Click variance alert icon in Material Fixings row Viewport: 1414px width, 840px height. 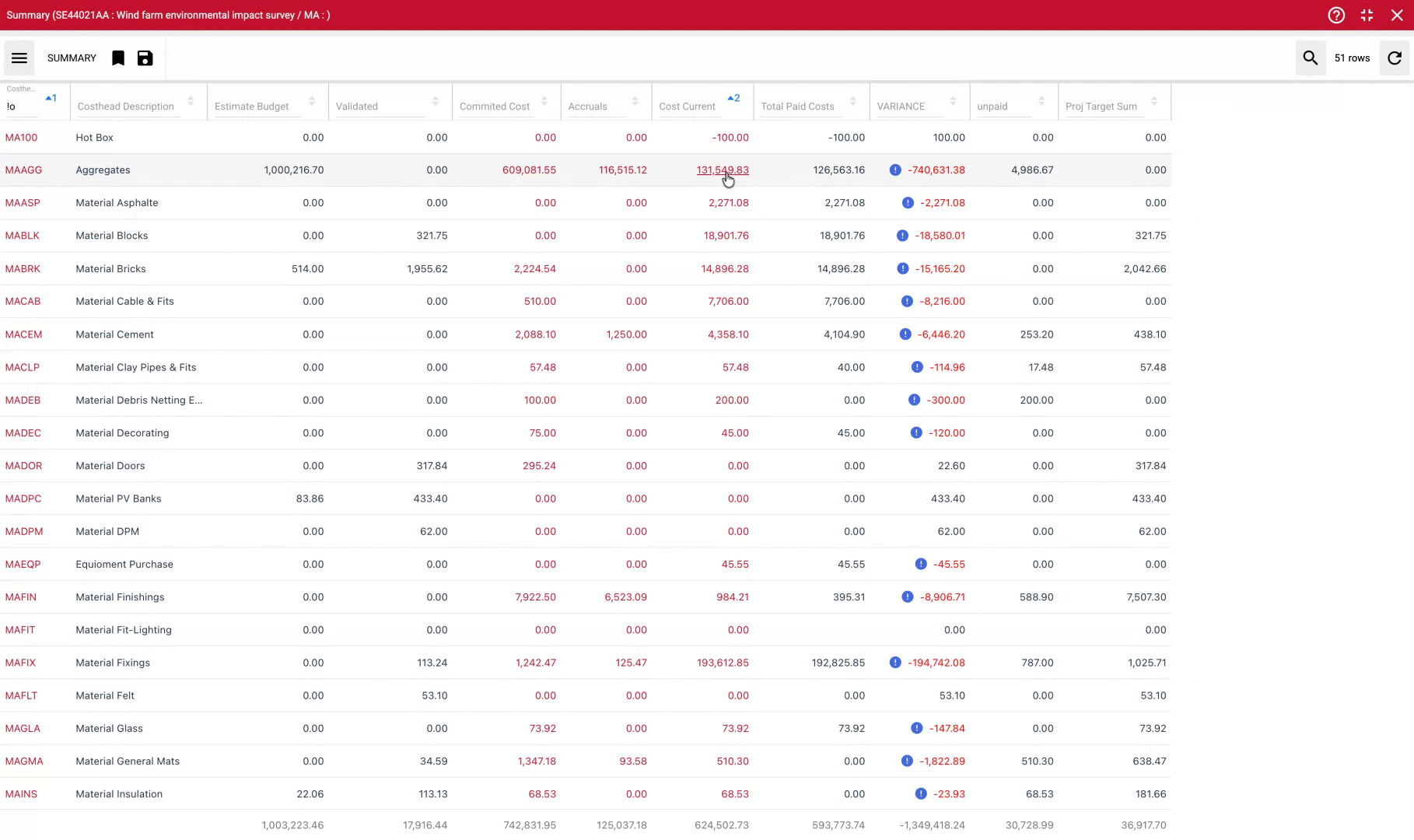coord(895,663)
